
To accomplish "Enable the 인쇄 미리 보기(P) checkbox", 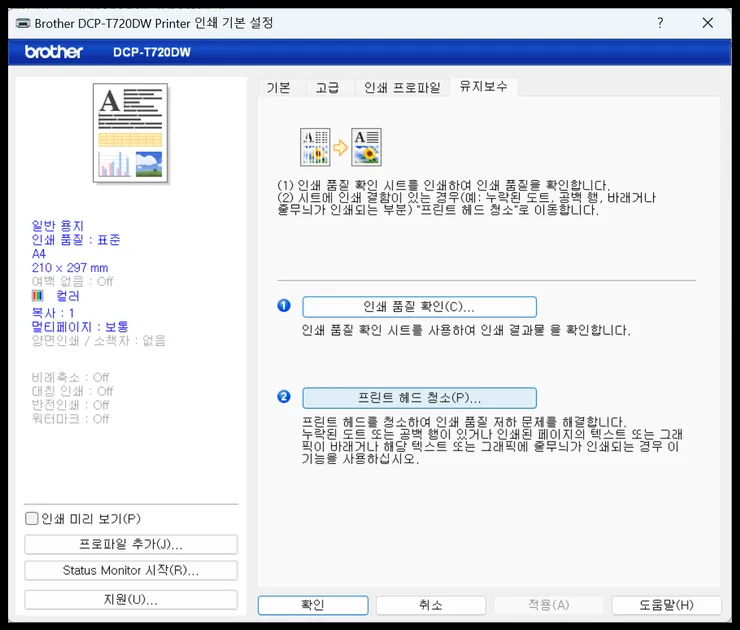I will coord(32,519).
